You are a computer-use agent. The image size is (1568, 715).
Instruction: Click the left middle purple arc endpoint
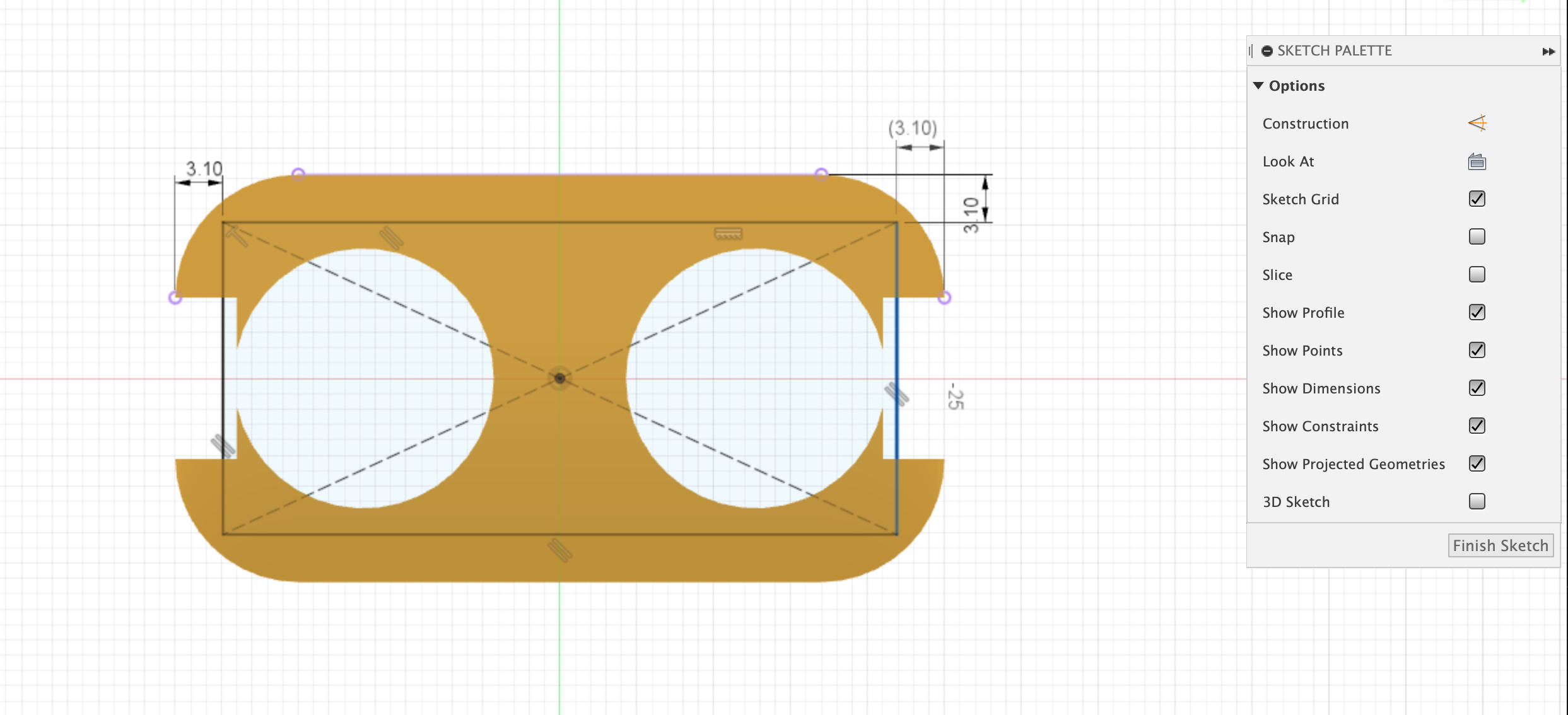[175, 298]
